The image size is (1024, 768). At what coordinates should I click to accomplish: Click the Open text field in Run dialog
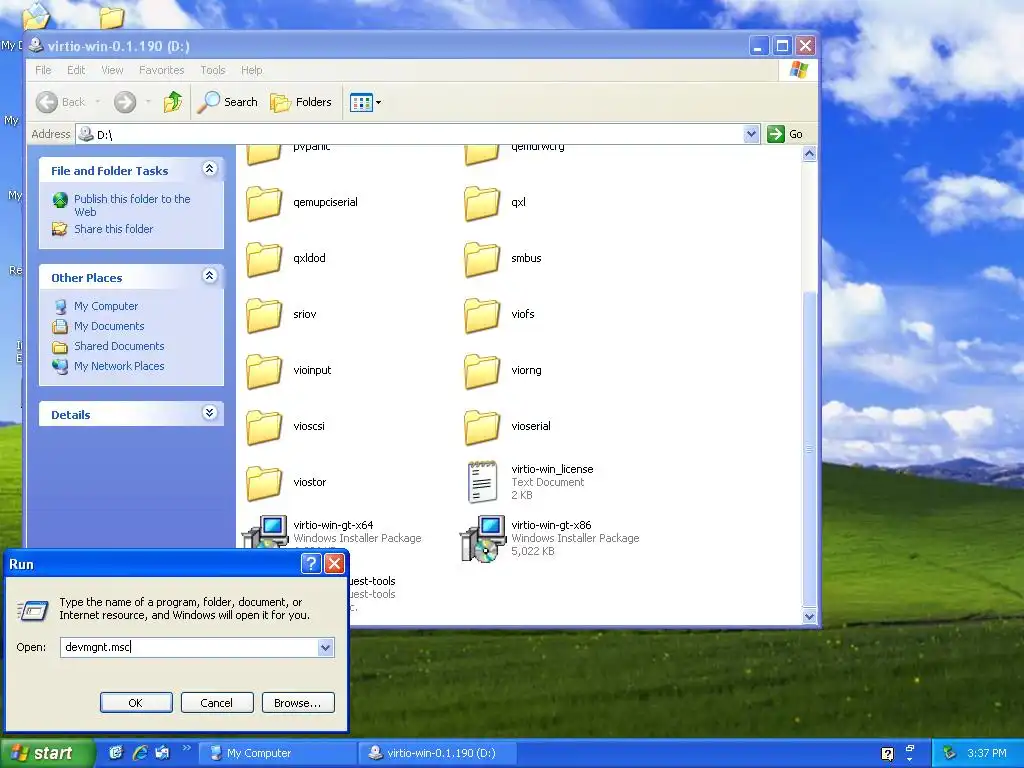[x=189, y=647]
